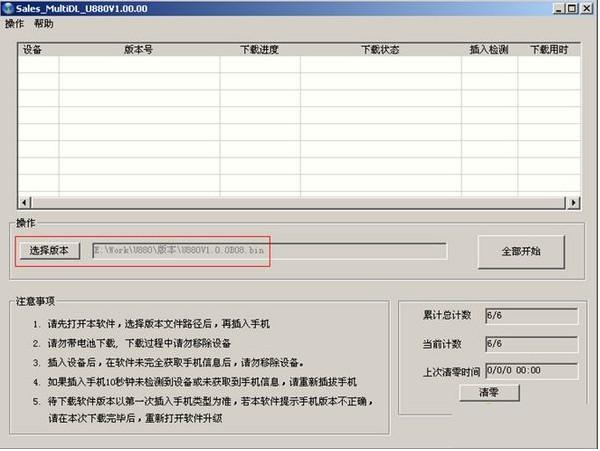Open the 帮助 menu
Viewport: 600px width, 451px height.
coord(43,24)
